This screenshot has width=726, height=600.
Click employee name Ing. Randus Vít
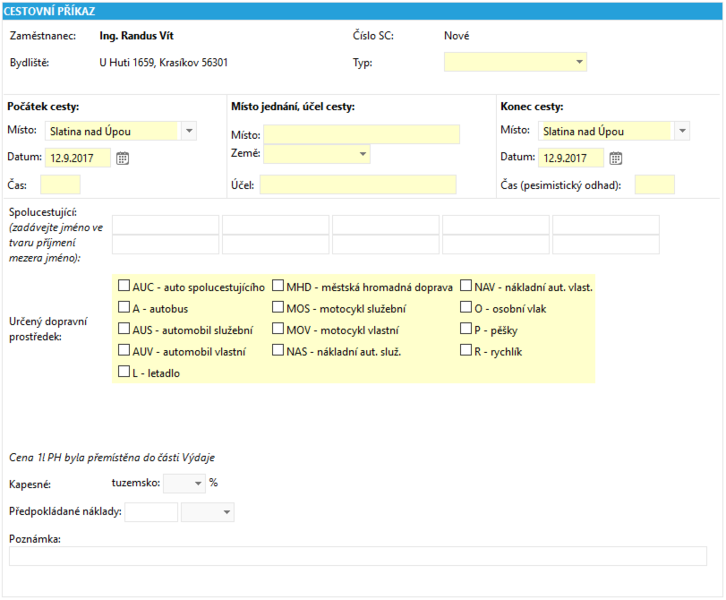click(137, 36)
